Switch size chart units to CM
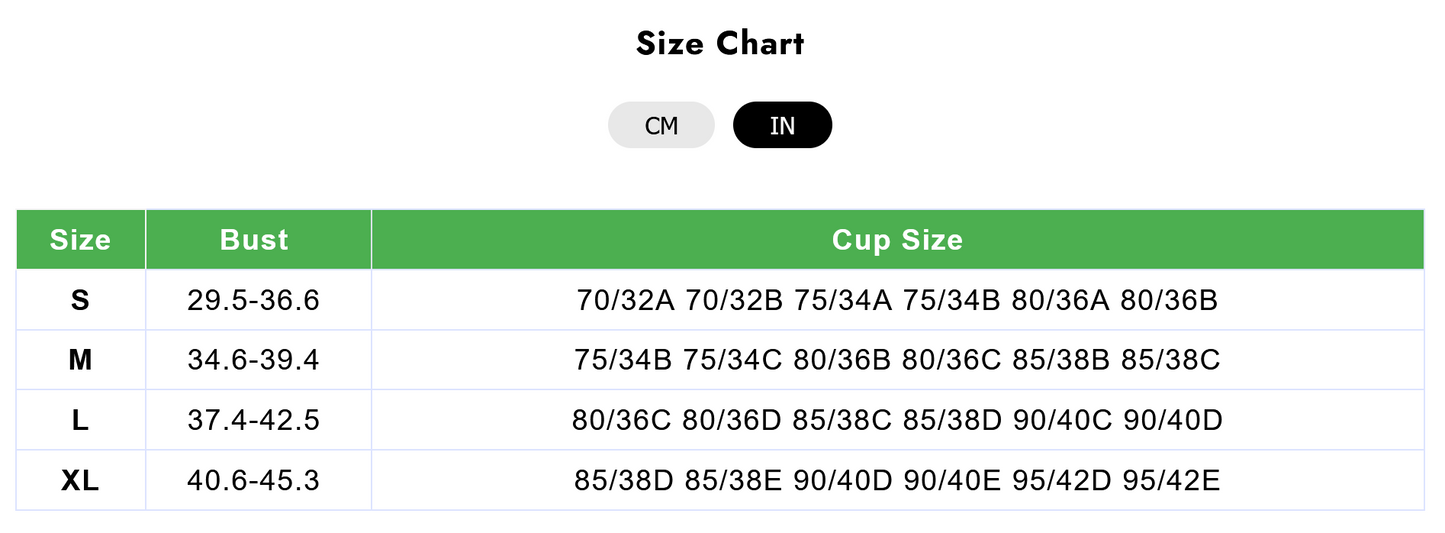1445x533 pixels. click(x=661, y=125)
